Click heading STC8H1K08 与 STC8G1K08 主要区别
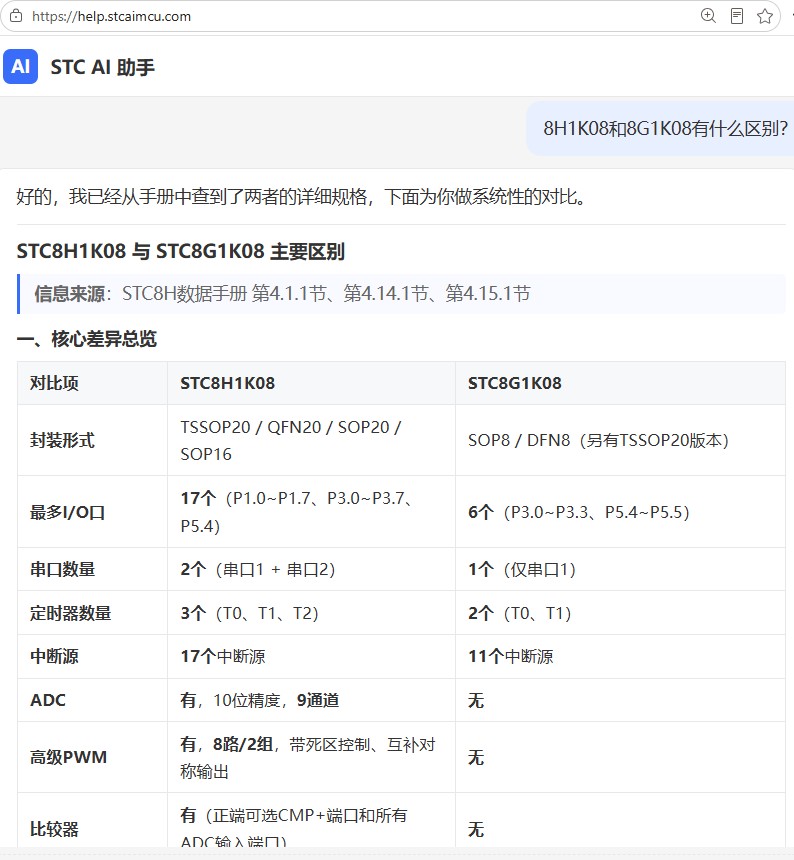Screen dimensions: 794x860 (180, 251)
